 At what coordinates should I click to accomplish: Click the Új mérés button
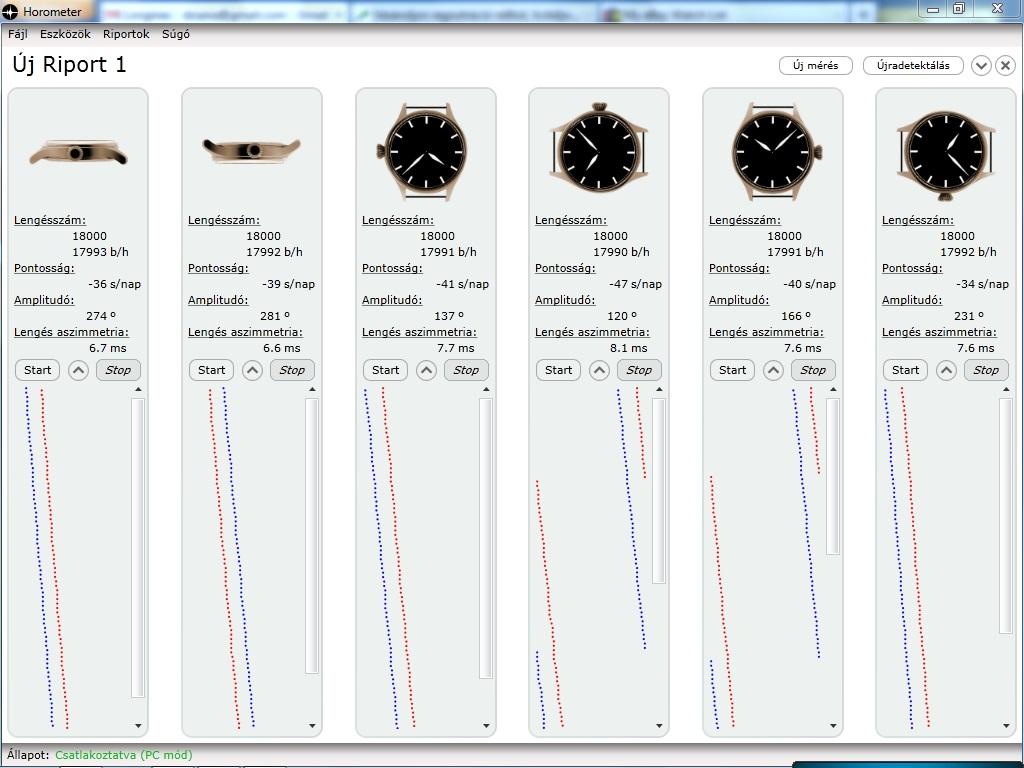pyautogui.click(x=816, y=65)
